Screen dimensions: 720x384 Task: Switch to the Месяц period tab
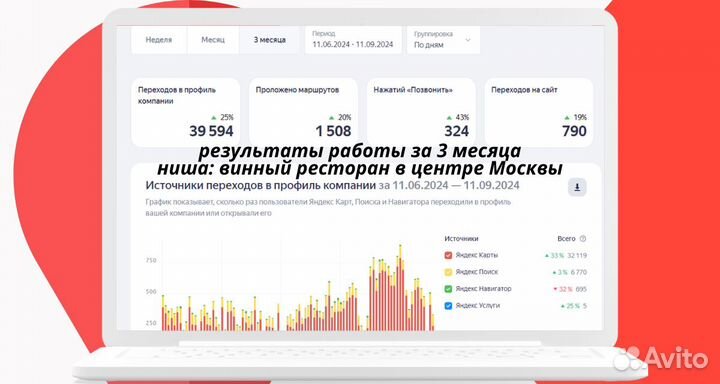coord(213,40)
